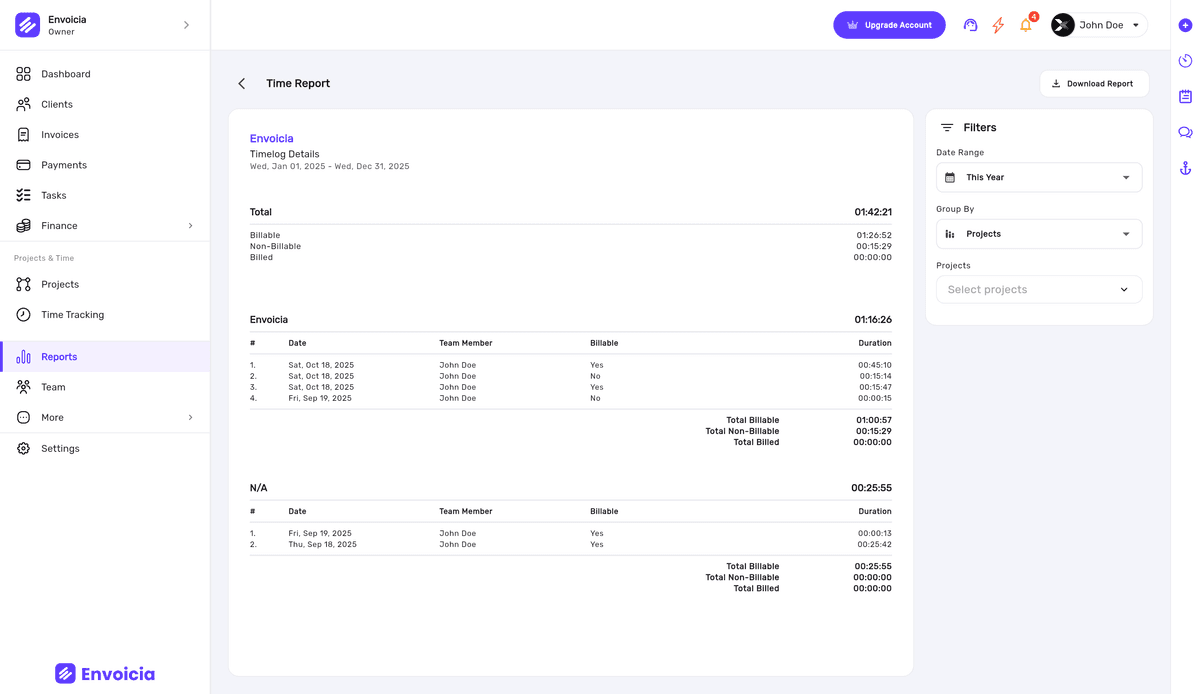The image size is (1200, 694).
Task: Open the notifications bell
Action: (x=1025, y=26)
